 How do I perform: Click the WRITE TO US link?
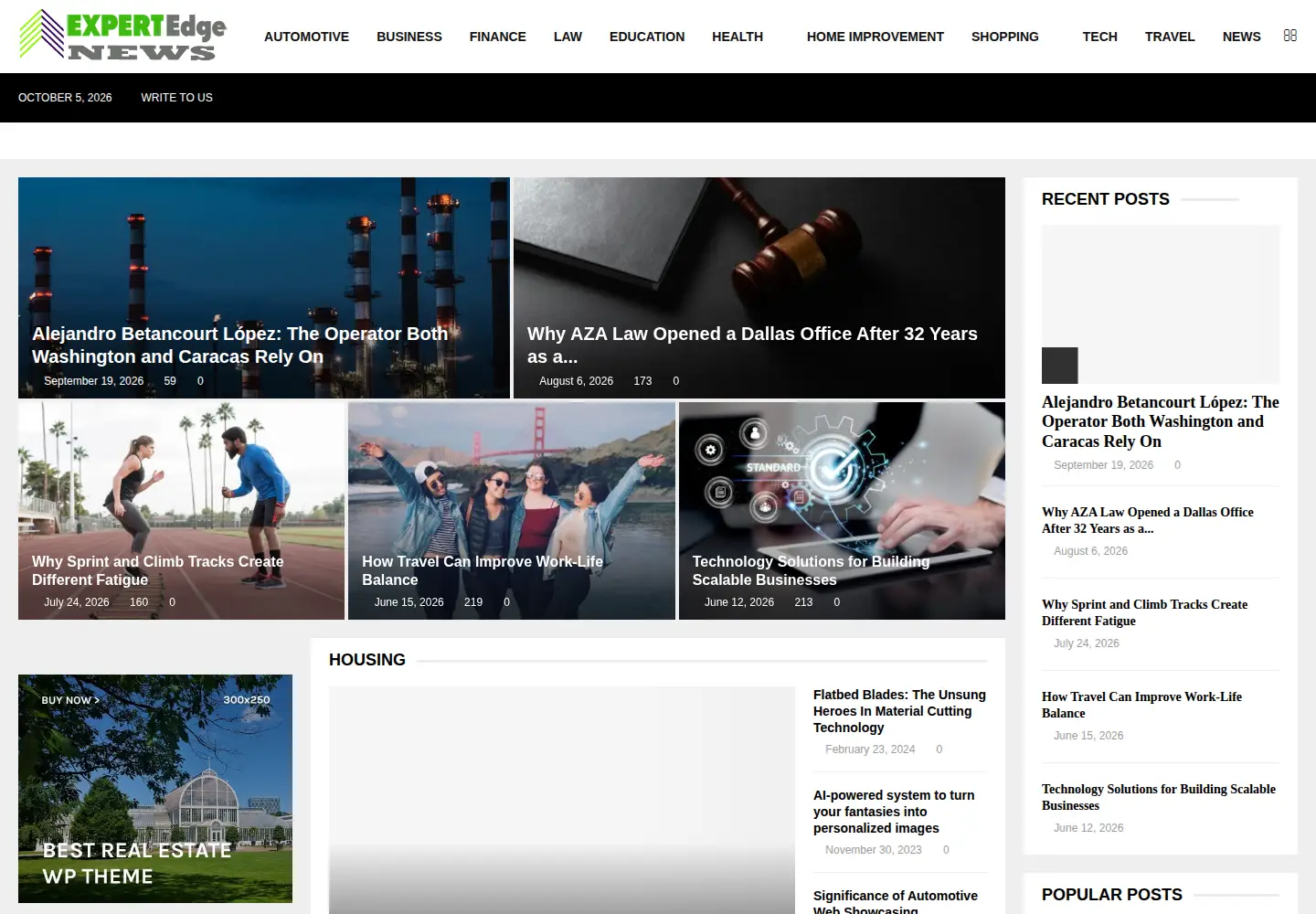point(176,98)
